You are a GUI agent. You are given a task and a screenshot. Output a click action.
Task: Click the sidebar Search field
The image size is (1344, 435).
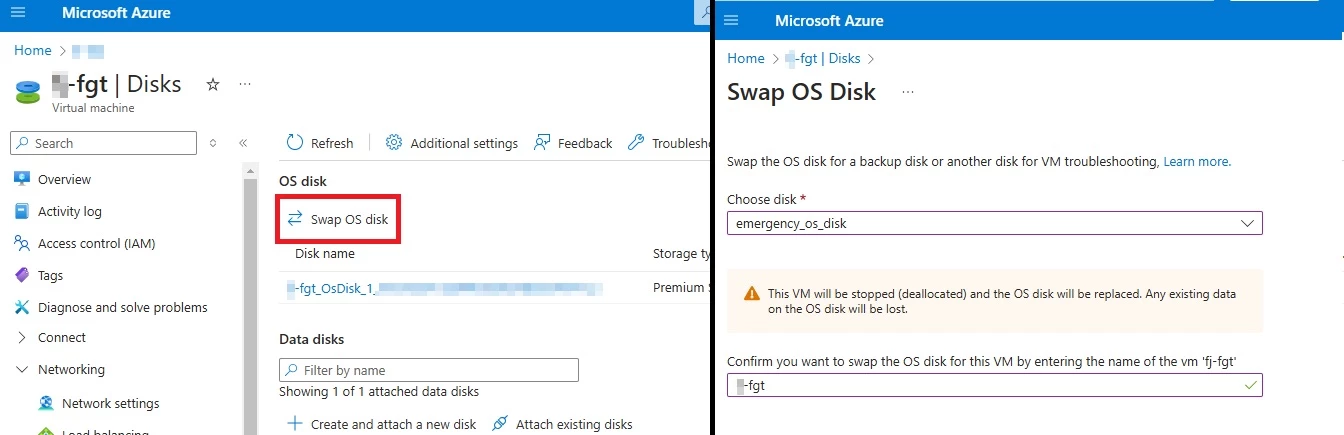(103, 143)
